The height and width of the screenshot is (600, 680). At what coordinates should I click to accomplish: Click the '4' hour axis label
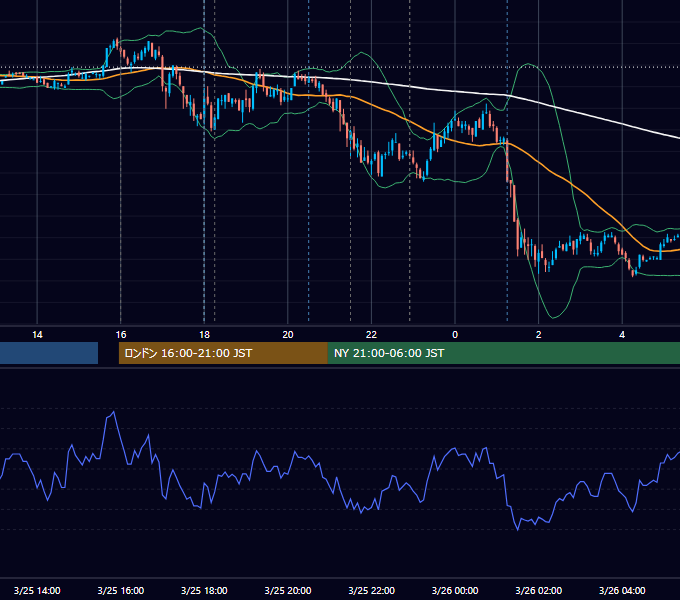point(622,335)
